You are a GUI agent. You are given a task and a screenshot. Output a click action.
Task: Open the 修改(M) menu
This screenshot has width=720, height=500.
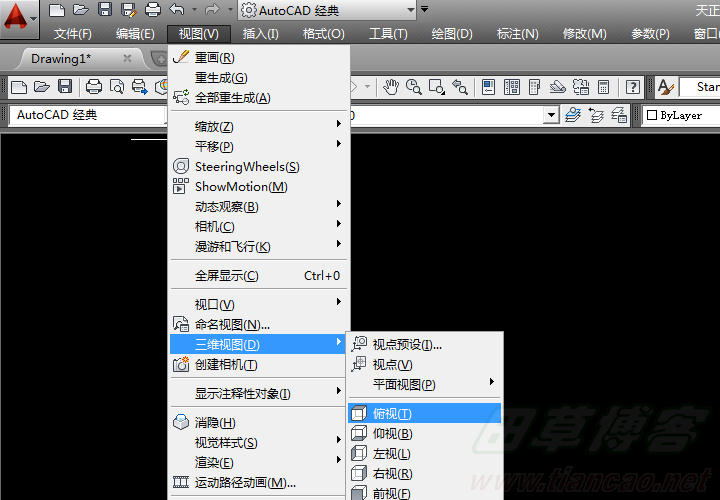(585, 34)
